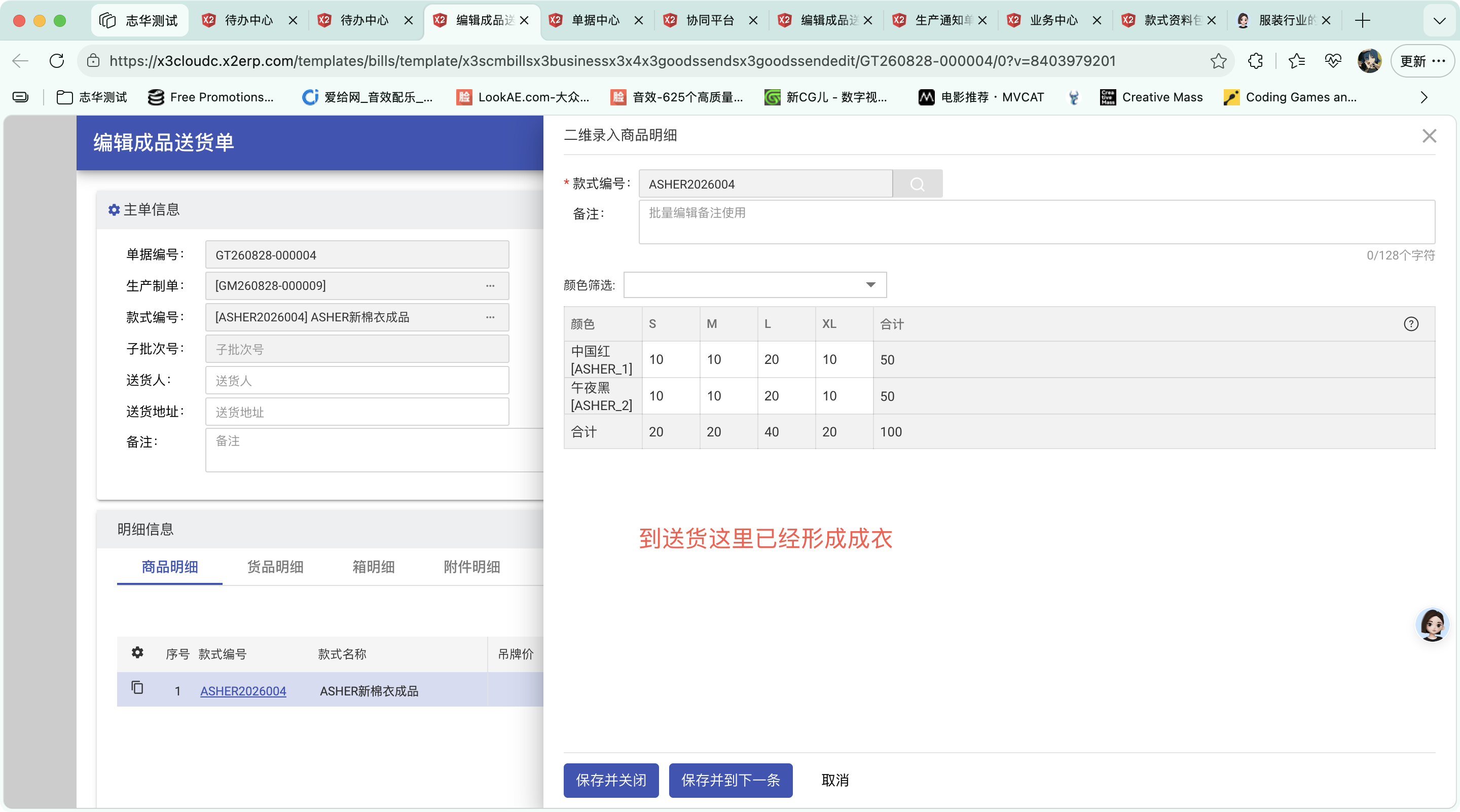
Task: Open the user profile avatar in browser toolbar
Action: point(1369,61)
